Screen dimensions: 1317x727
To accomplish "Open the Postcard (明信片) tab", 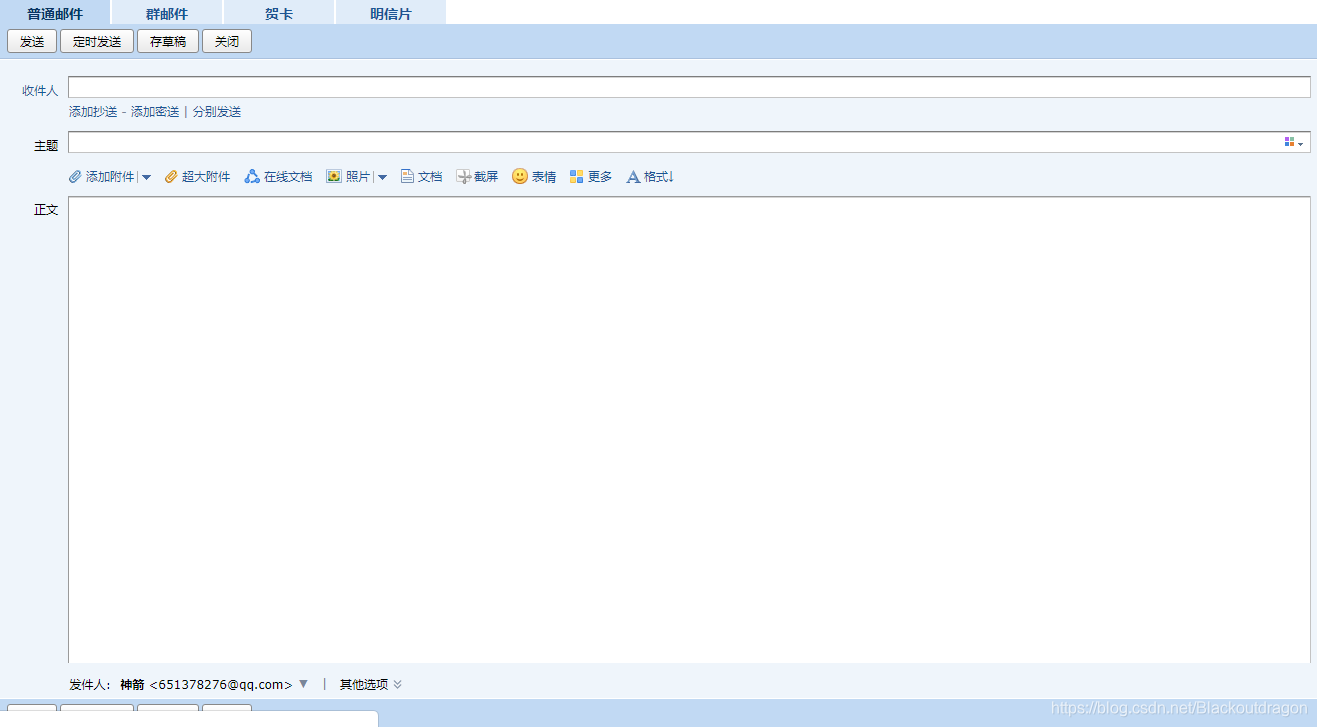I will (390, 13).
